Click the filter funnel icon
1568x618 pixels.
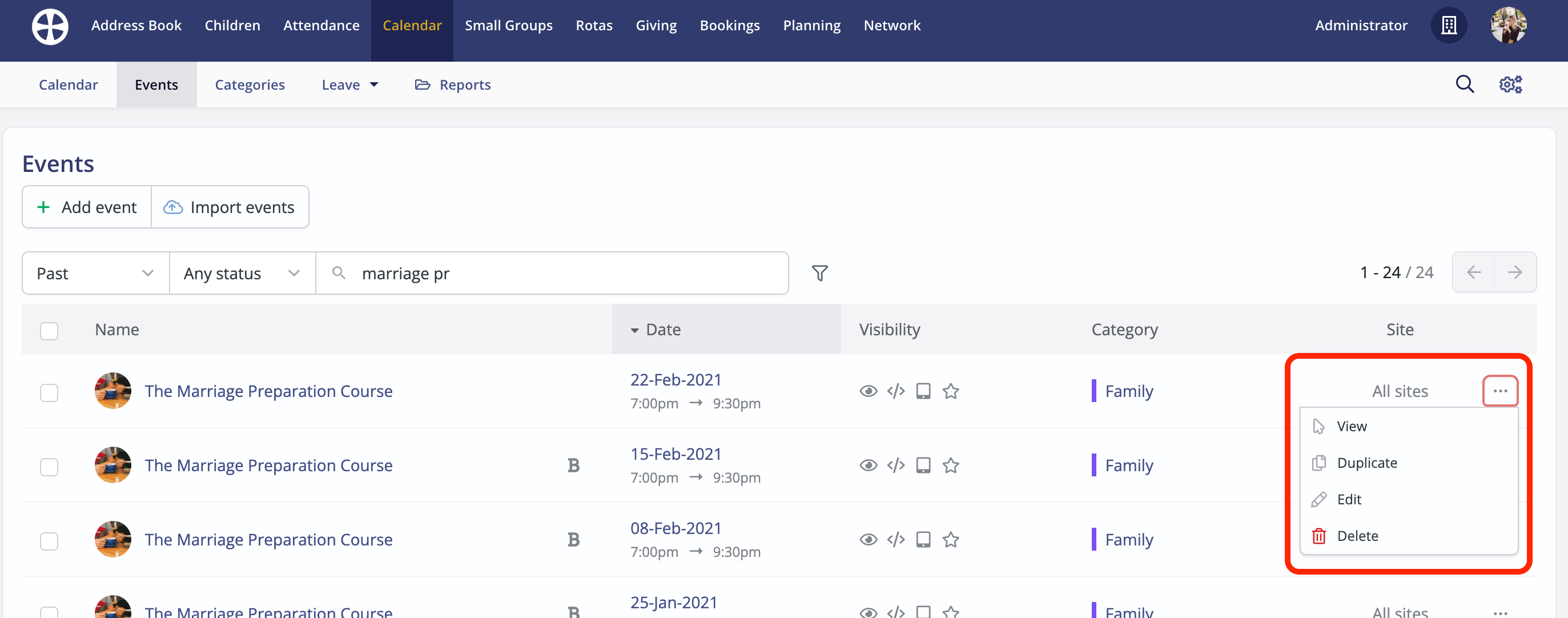[x=819, y=274]
